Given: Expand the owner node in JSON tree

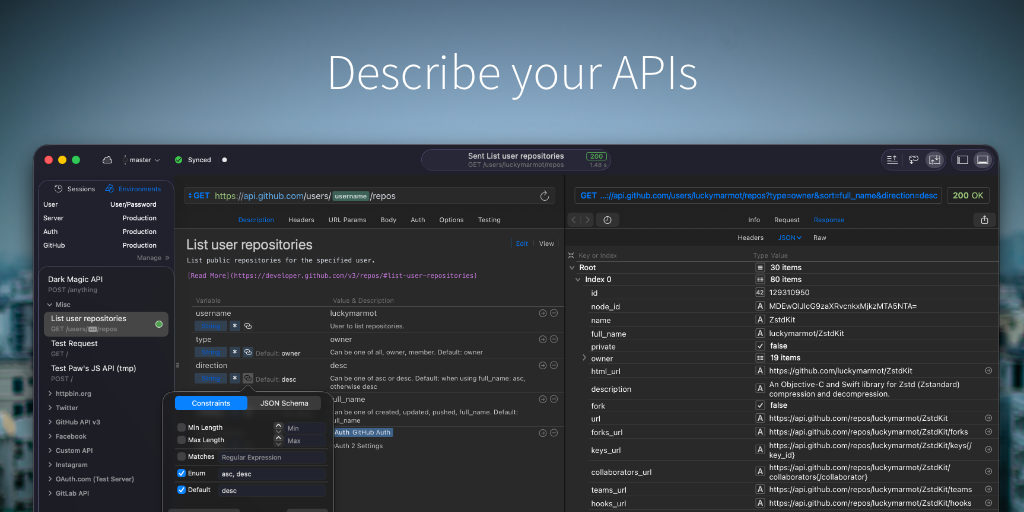Looking at the screenshot, I should pyautogui.click(x=584, y=358).
